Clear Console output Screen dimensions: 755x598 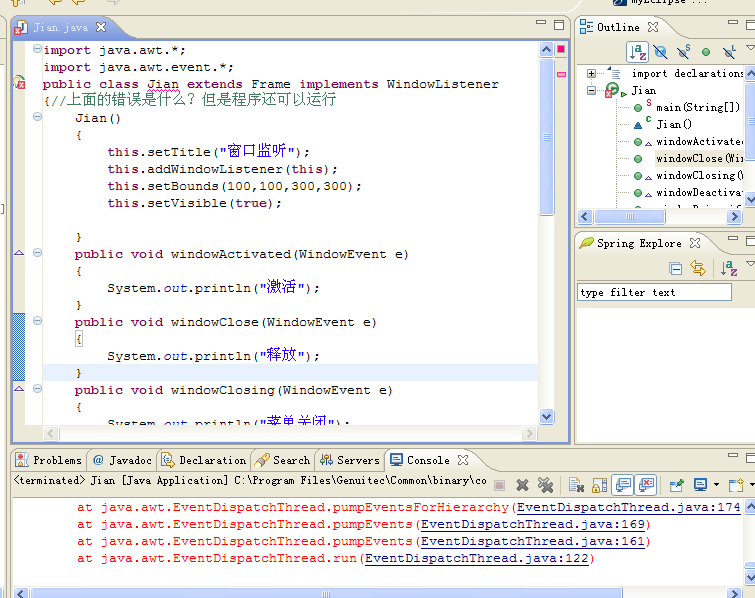coord(576,485)
